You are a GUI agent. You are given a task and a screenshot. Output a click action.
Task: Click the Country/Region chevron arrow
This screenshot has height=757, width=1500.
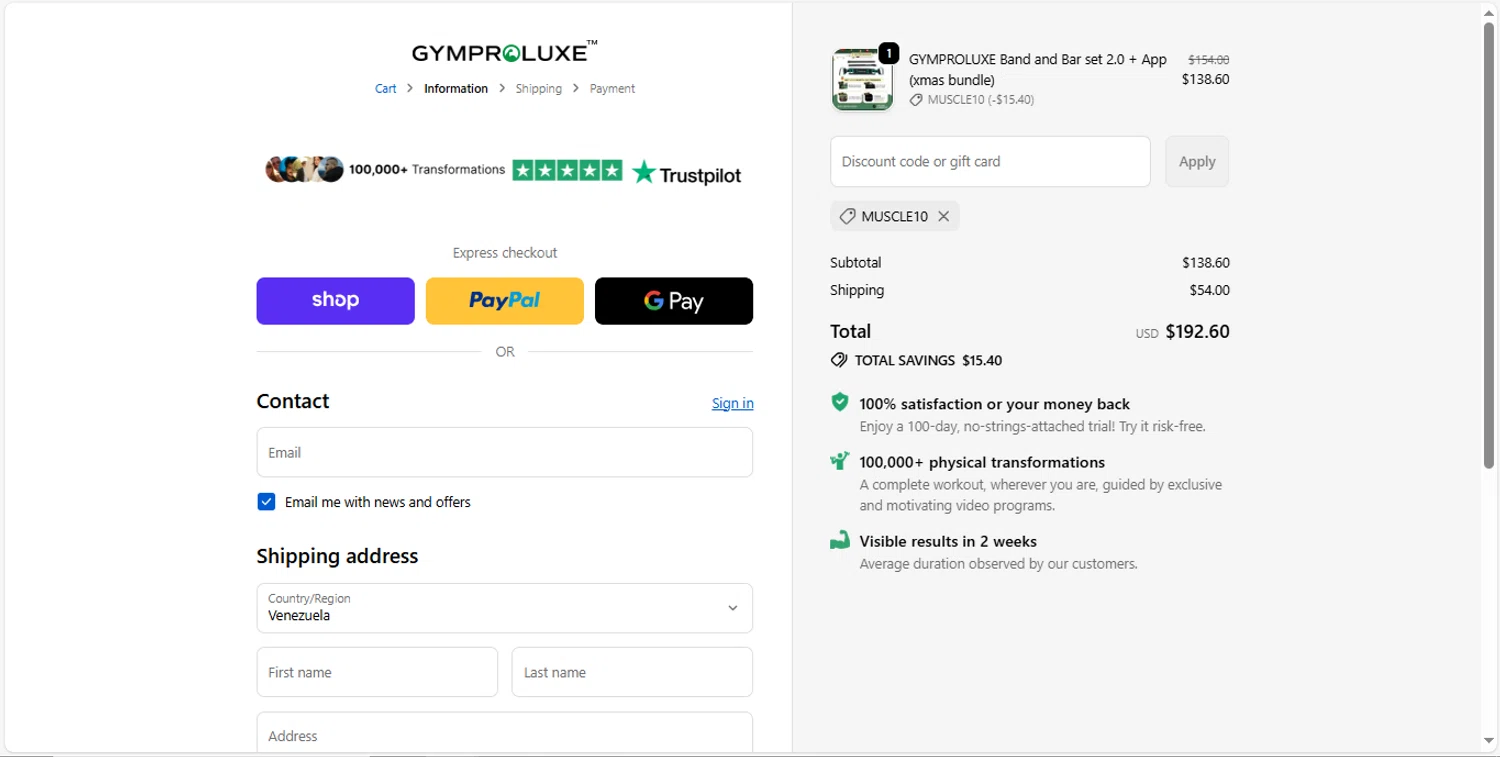733,608
